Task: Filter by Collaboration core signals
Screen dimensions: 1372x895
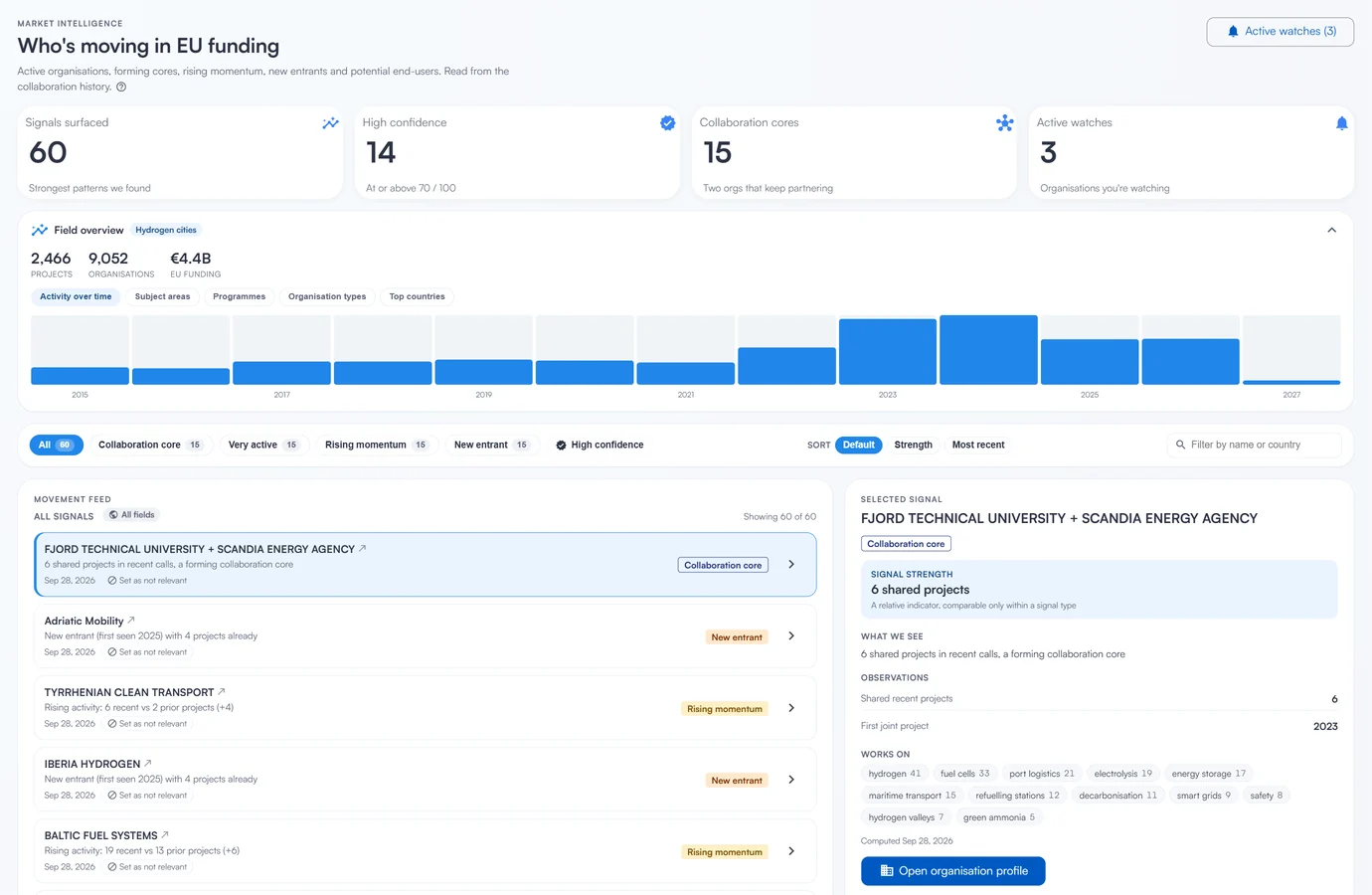Action: click(x=149, y=445)
